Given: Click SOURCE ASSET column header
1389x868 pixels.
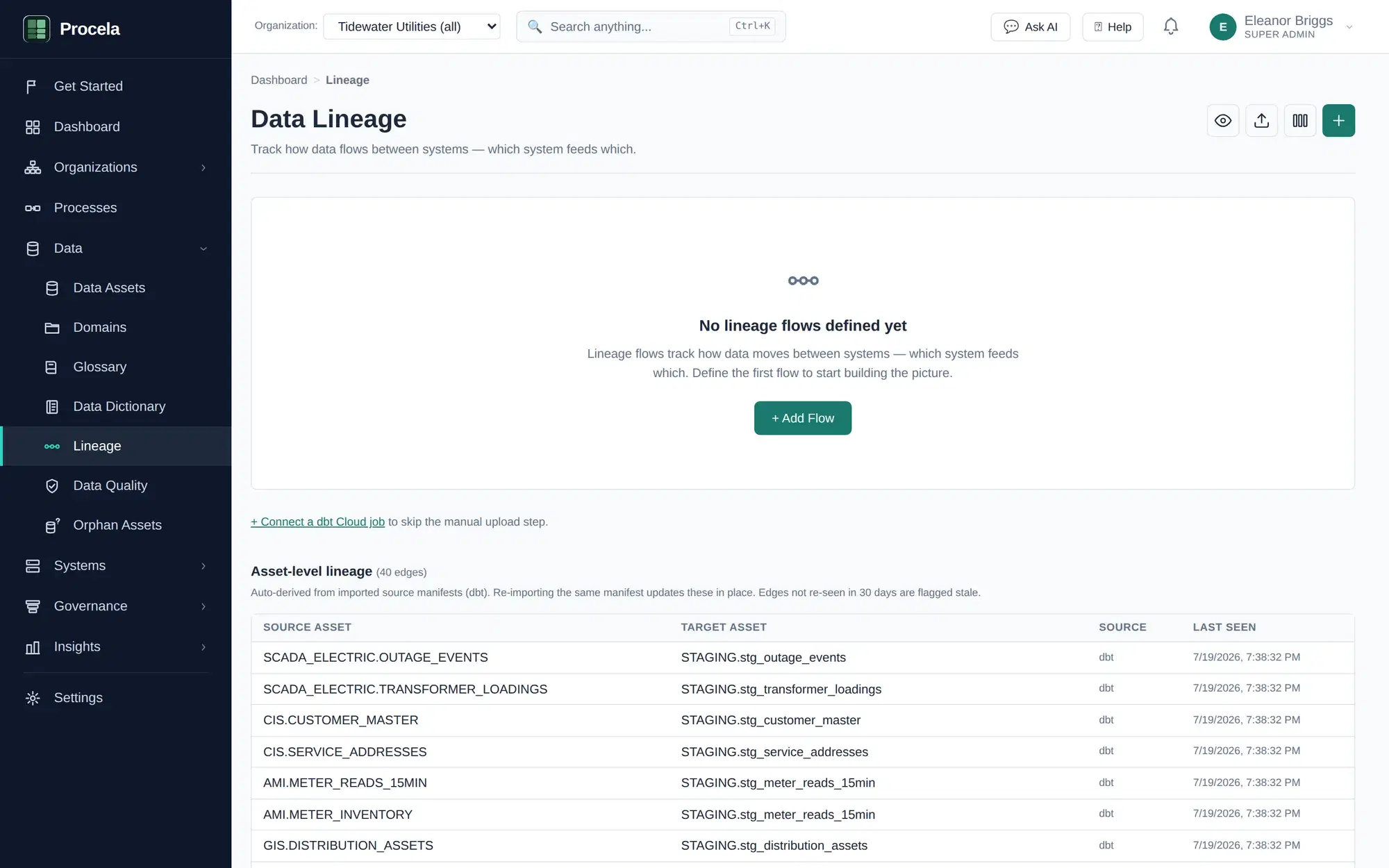Looking at the screenshot, I should (x=307, y=627).
